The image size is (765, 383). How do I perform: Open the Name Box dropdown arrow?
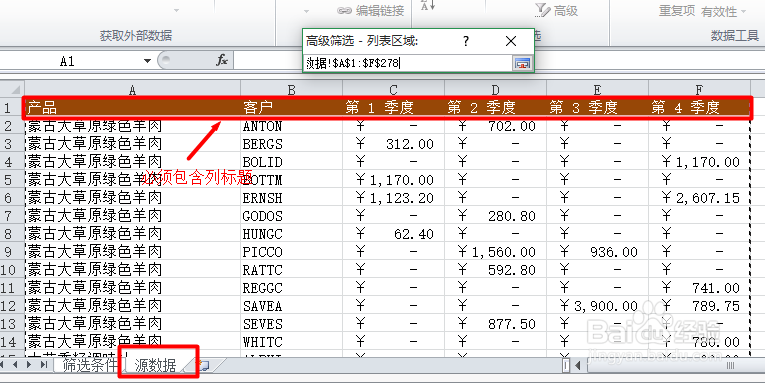pos(147,61)
